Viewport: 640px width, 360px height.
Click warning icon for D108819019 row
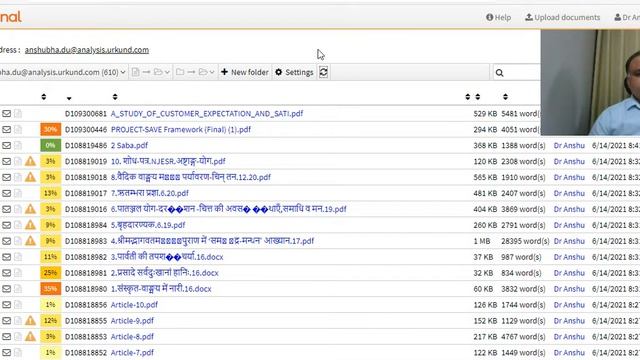[x=30, y=161]
